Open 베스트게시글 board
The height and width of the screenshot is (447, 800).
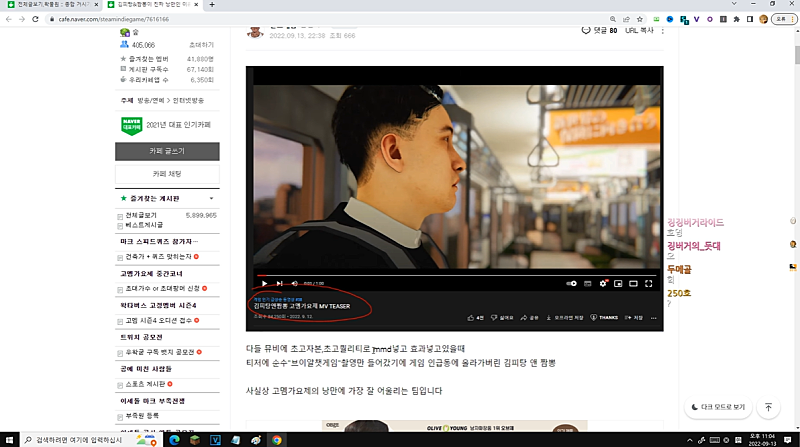144,225
